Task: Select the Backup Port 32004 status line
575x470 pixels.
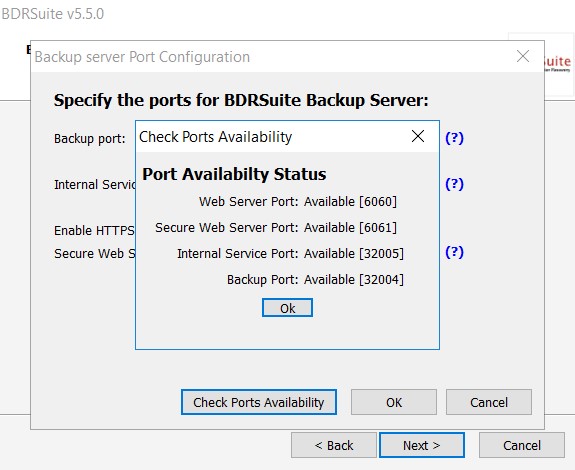Action: pos(315,280)
